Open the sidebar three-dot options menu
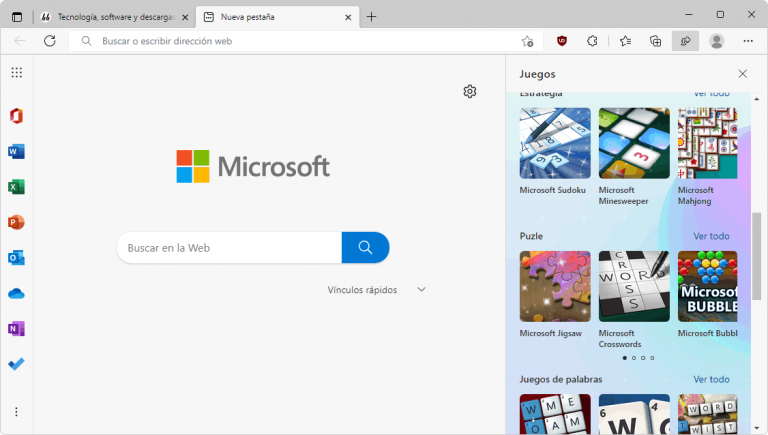Image resolution: width=768 pixels, height=435 pixels. tap(16, 412)
